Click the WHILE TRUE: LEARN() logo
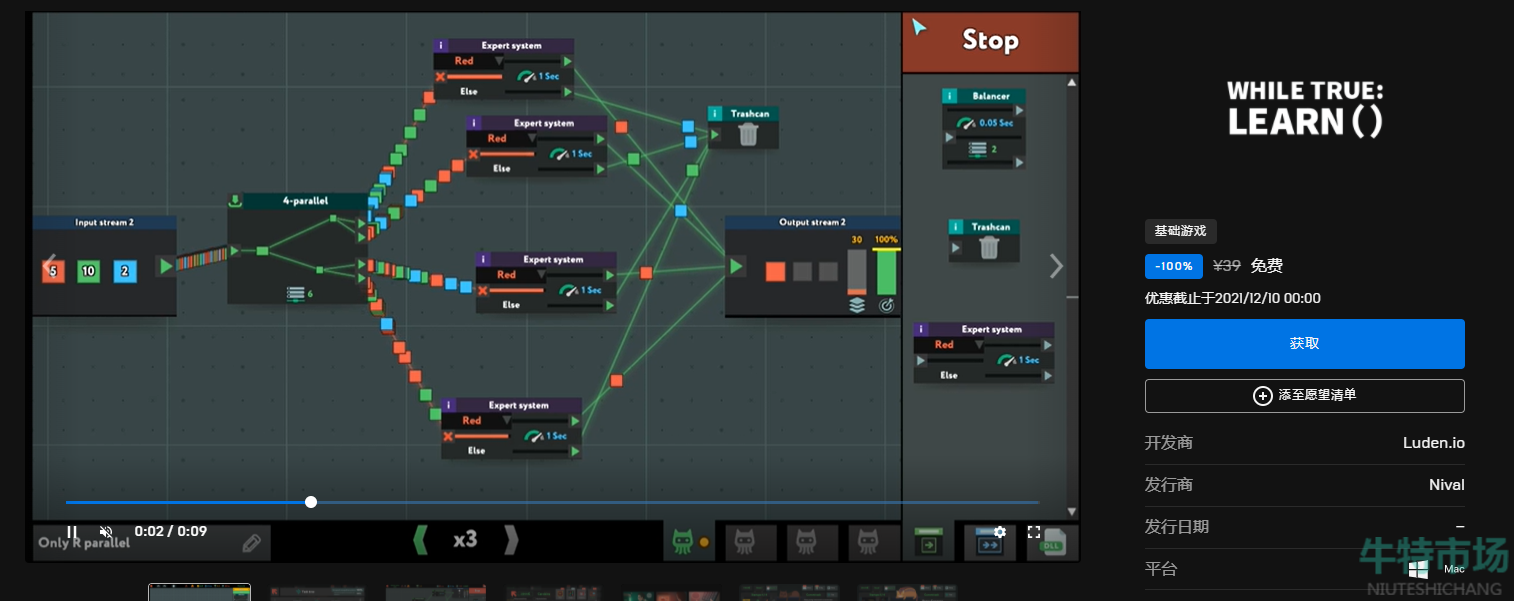Screen dimensions: 1514x601 point(1305,109)
